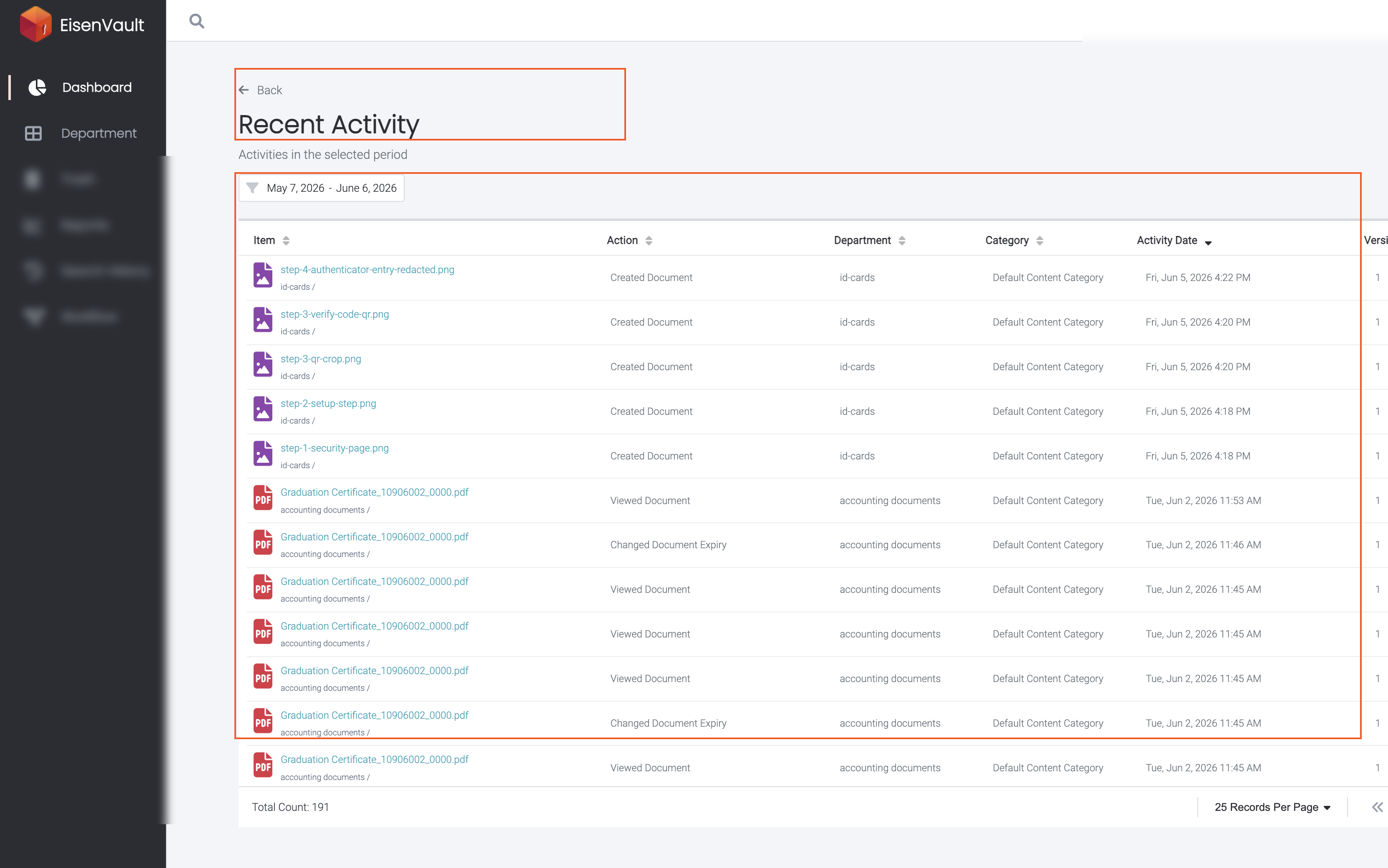This screenshot has height=868, width=1388.
Task: Click Changed Document Expiry in 11:46 AM row
Action: 669,545
